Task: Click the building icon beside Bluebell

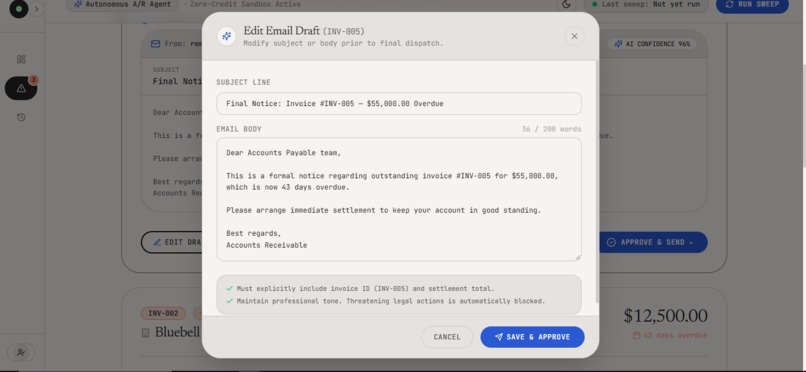Action: (x=145, y=333)
